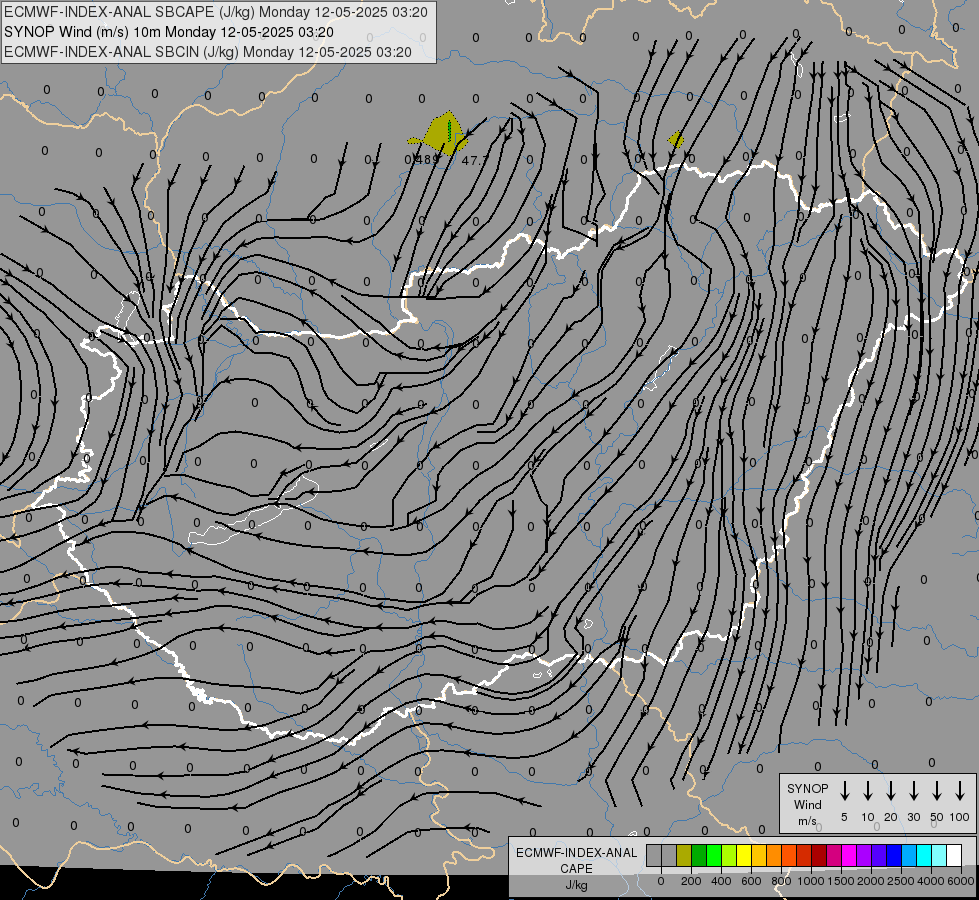Click the '6000' tick label in the CAPE legend
This screenshot has width=979, height=900.
pyautogui.click(x=961, y=881)
